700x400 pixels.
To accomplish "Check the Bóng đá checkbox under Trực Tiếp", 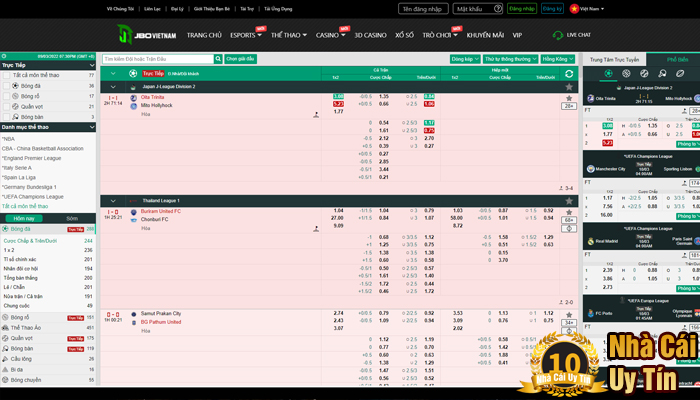I will [x=7, y=86].
